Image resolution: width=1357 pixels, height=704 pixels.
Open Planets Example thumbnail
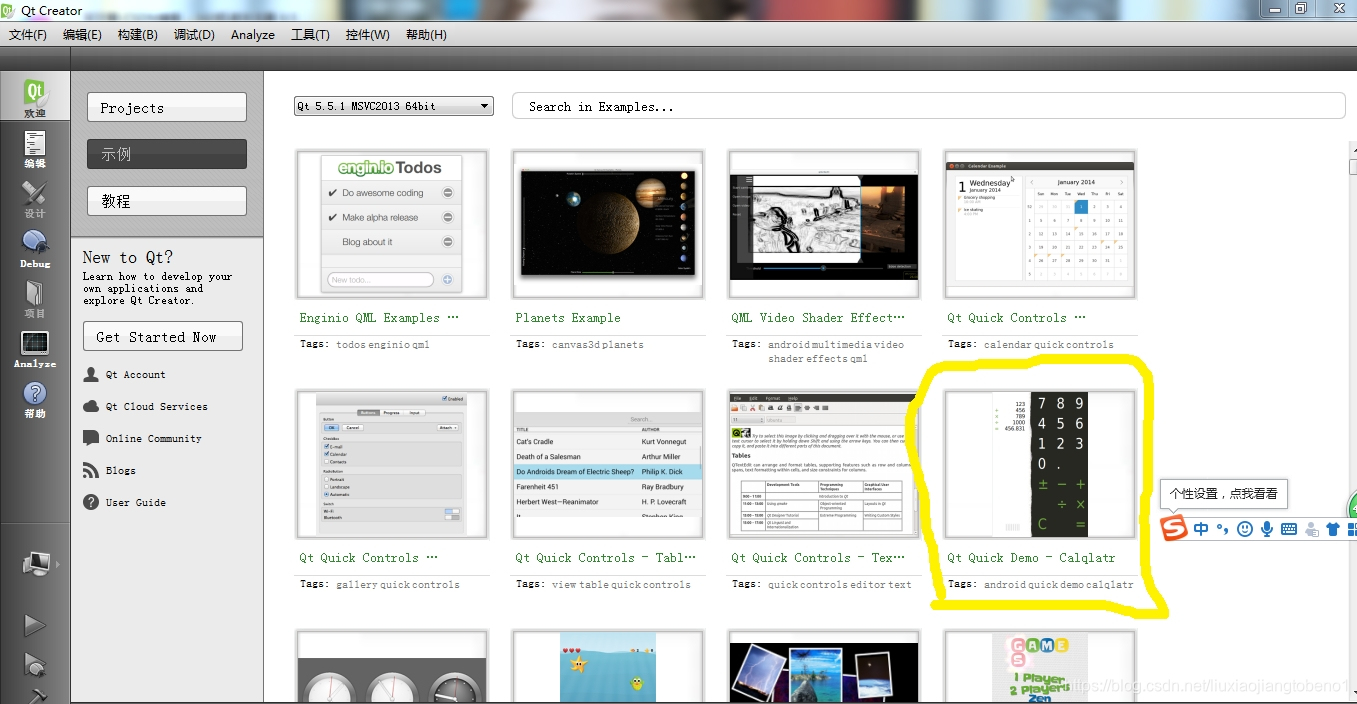(608, 224)
